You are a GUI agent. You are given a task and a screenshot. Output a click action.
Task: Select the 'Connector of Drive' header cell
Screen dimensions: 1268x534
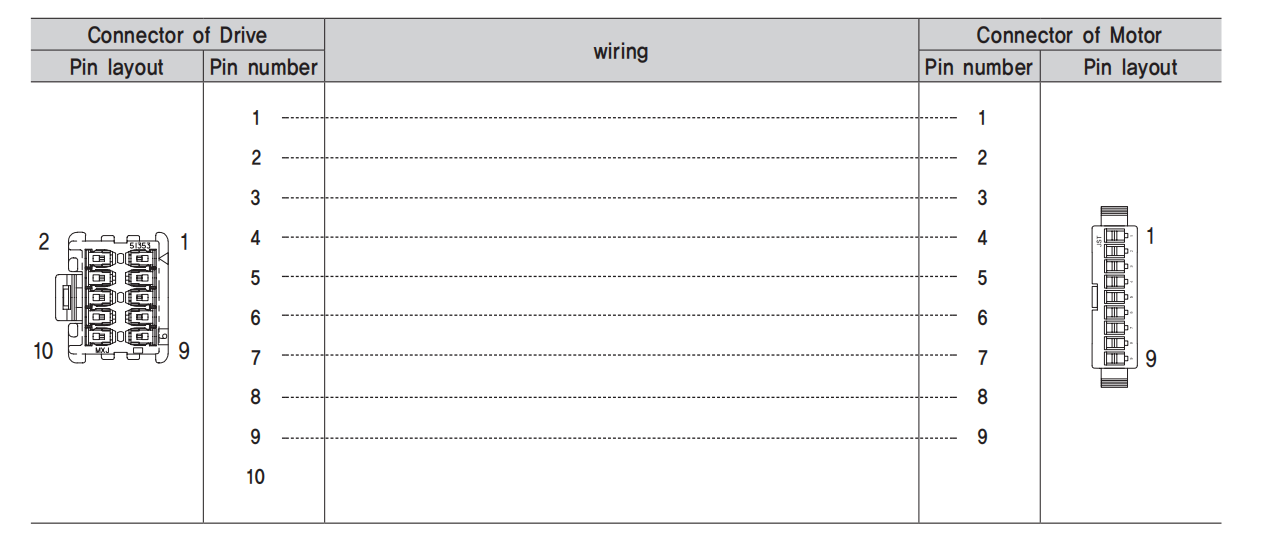tap(177, 35)
